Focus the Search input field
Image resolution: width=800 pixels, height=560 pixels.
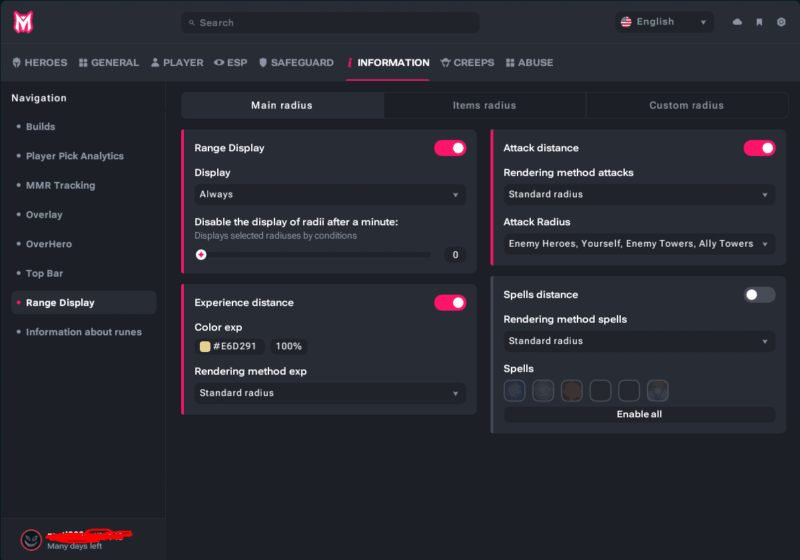click(x=330, y=22)
